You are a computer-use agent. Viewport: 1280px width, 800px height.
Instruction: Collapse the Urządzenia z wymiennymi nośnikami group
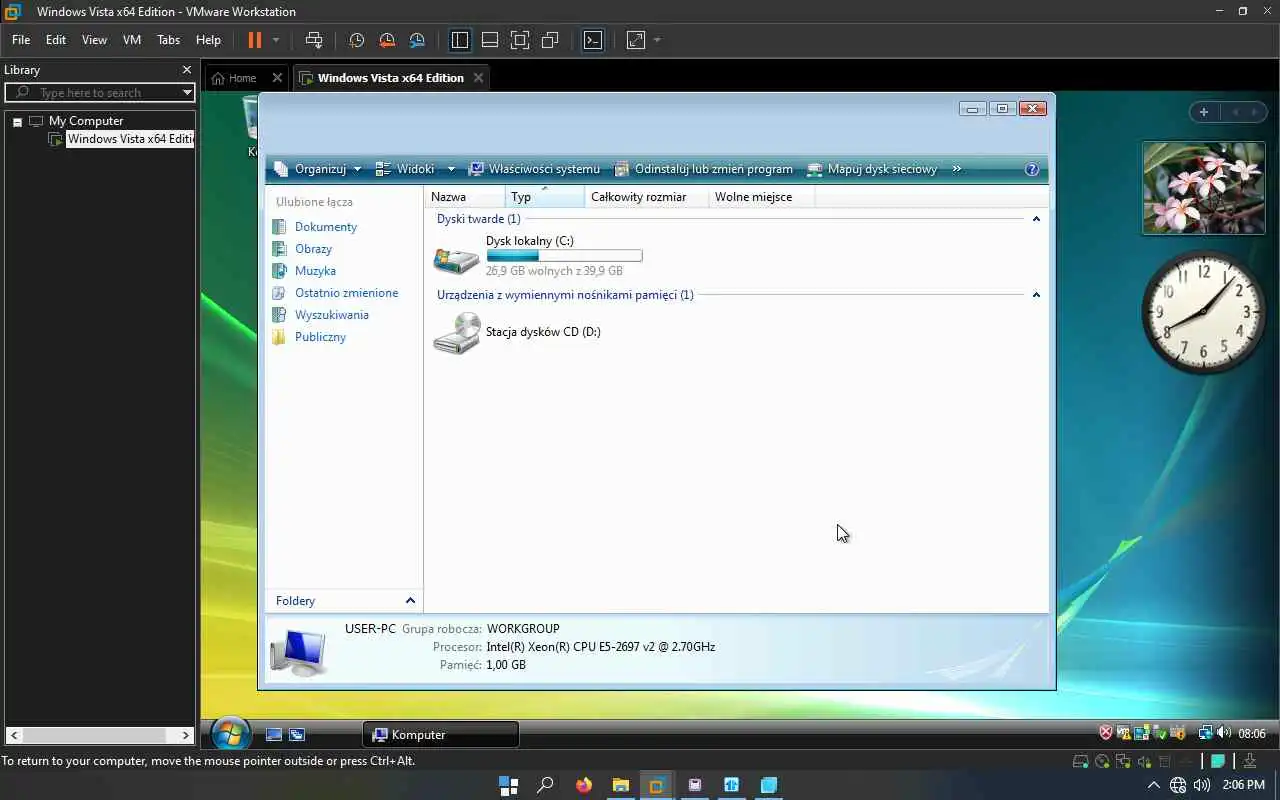(1036, 295)
